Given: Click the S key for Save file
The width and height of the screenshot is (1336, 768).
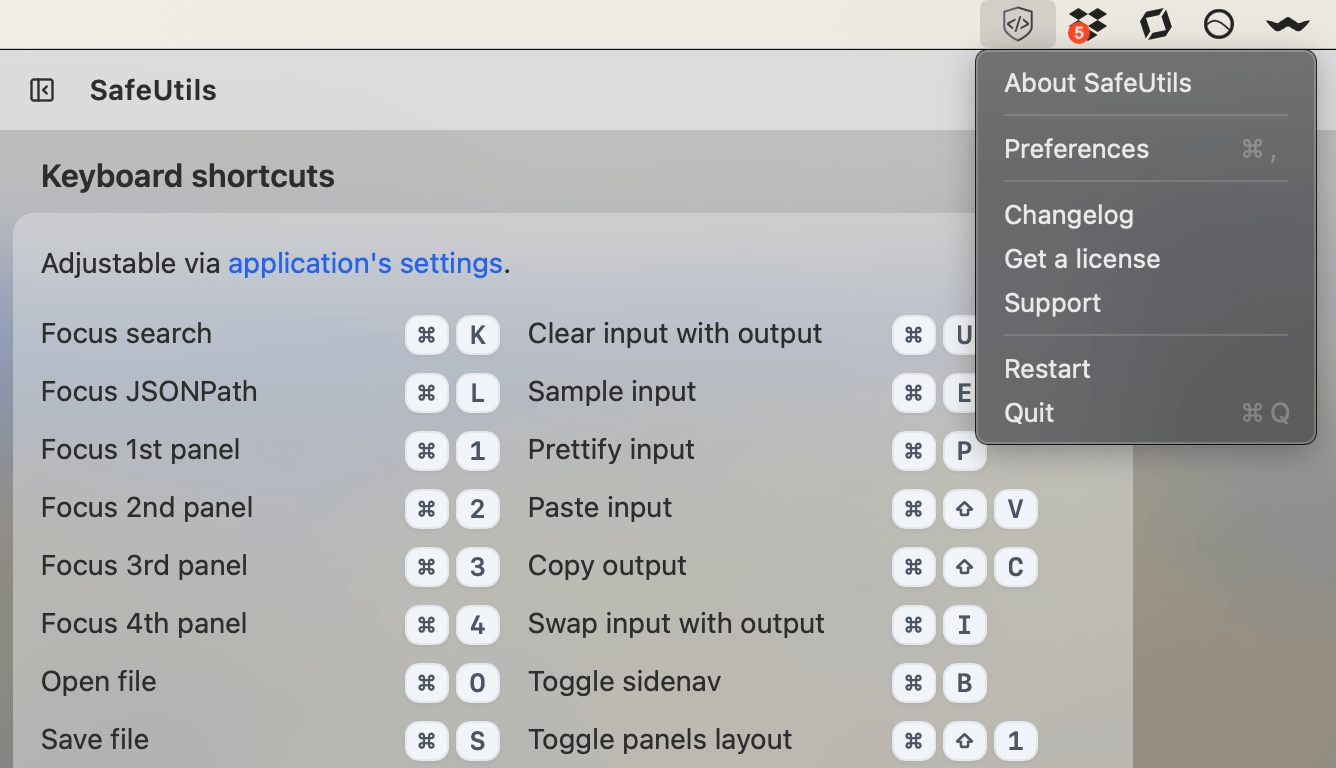Looking at the screenshot, I should tap(477, 741).
